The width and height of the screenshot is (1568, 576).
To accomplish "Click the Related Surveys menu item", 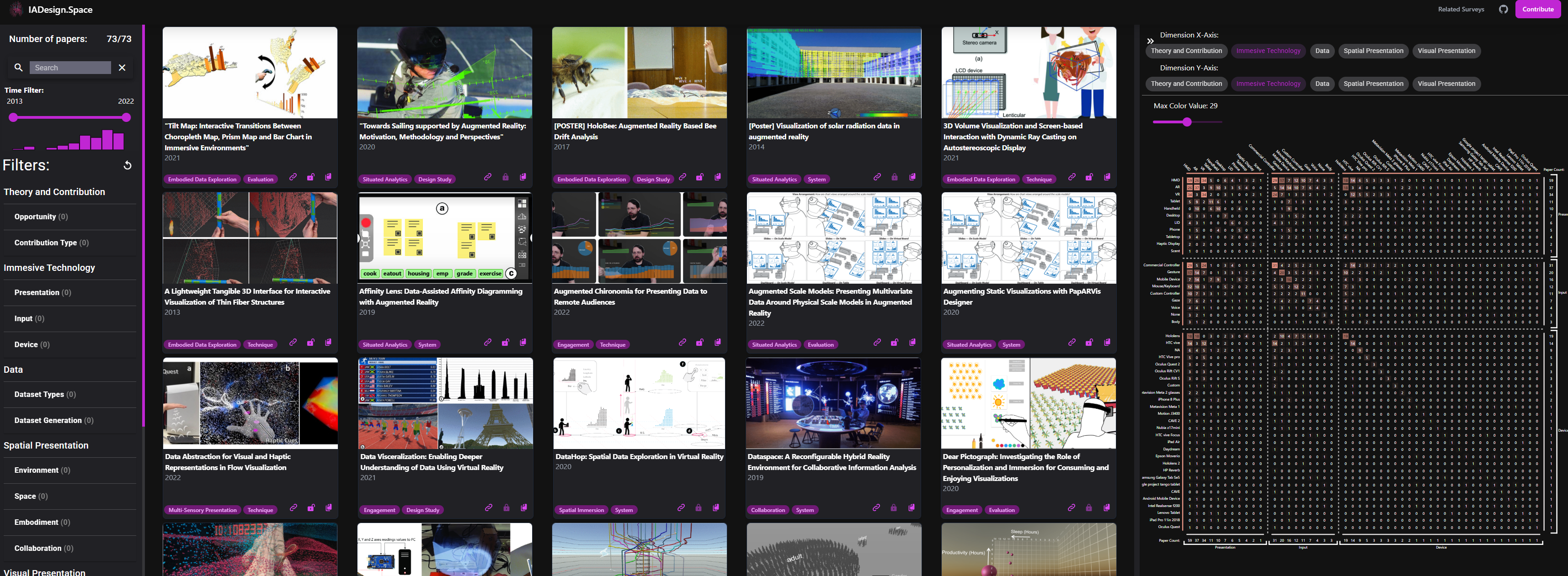I will pyautogui.click(x=1460, y=9).
